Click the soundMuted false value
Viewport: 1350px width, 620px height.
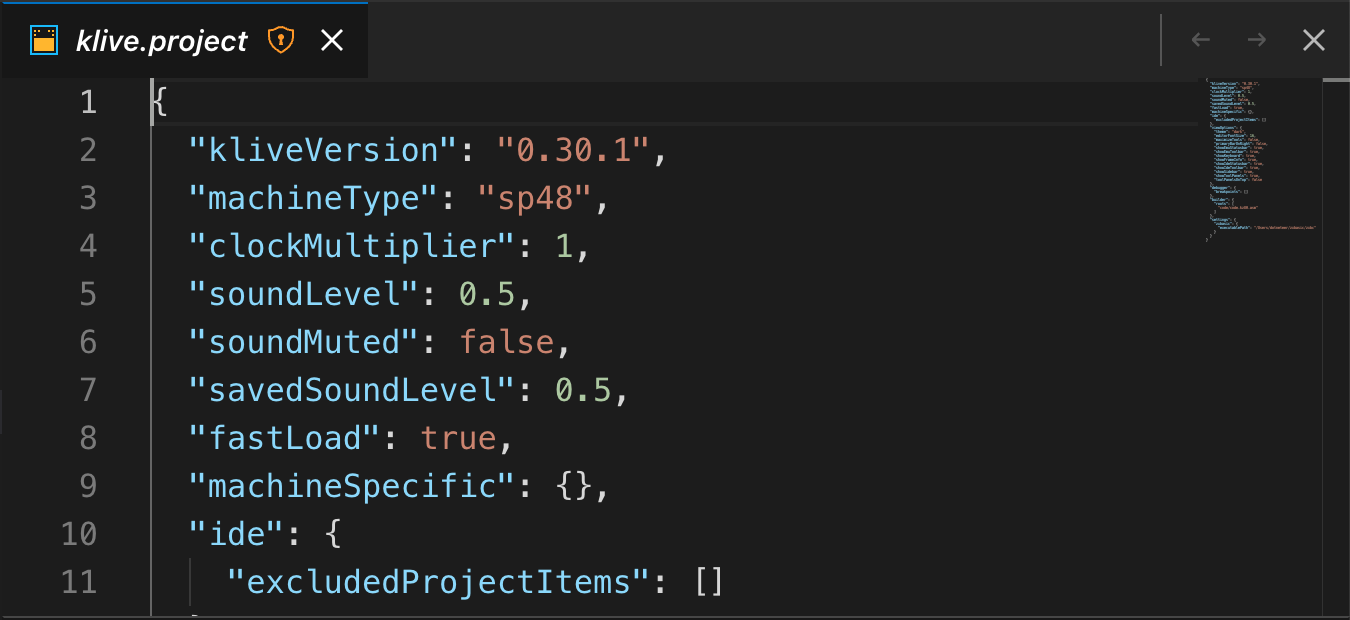tap(507, 342)
